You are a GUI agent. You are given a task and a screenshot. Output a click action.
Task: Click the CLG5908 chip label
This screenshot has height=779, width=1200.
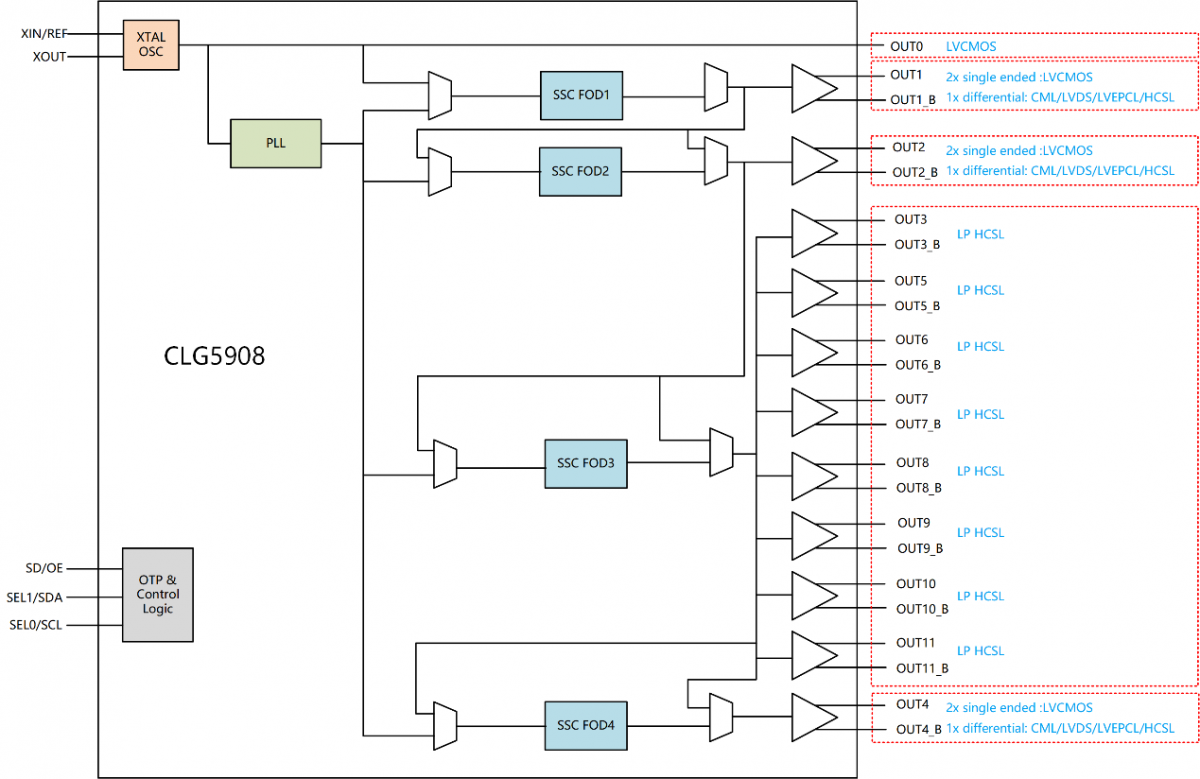coord(215,355)
